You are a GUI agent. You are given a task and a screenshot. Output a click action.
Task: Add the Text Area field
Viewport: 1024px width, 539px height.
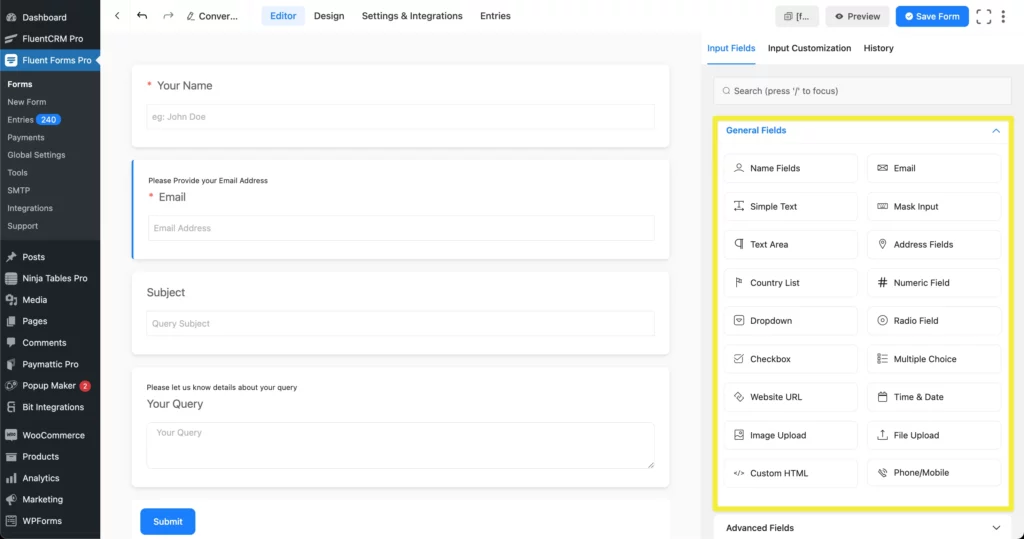point(790,244)
